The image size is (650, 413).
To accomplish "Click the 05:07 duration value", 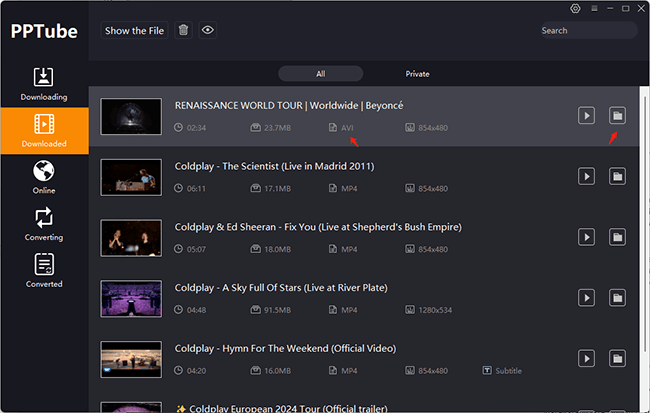I will click(x=196, y=249).
